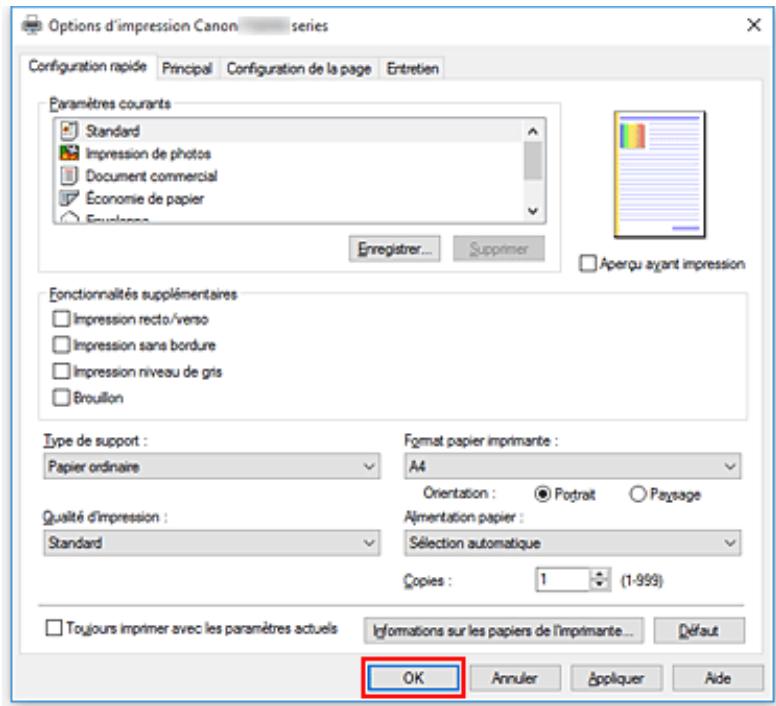This screenshot has width=776, height=706.
Task: Click scroll down arrow in Paramètres courants list
Action: [x=533, y=211]
